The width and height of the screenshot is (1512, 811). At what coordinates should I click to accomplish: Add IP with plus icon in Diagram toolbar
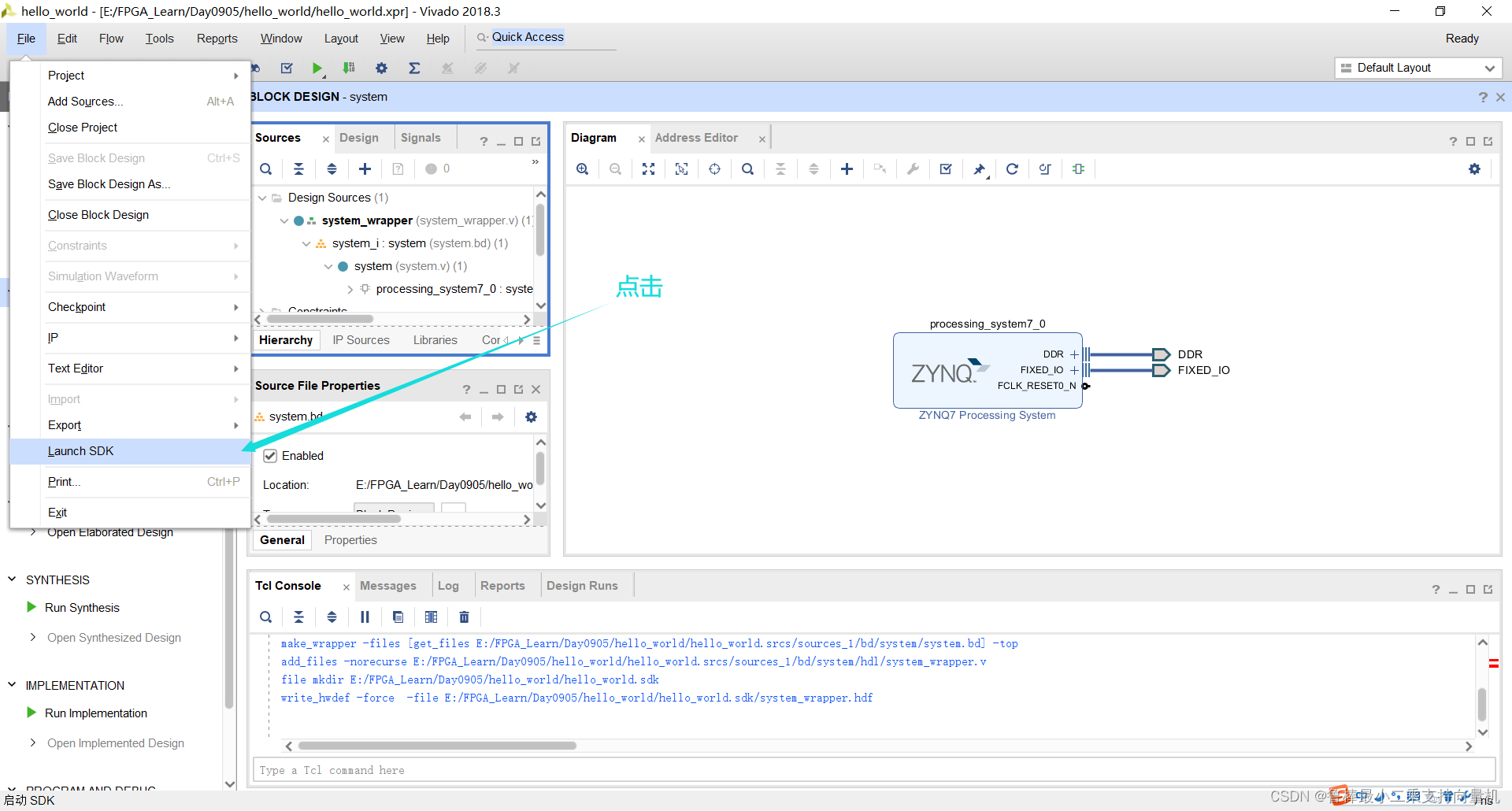847,168
